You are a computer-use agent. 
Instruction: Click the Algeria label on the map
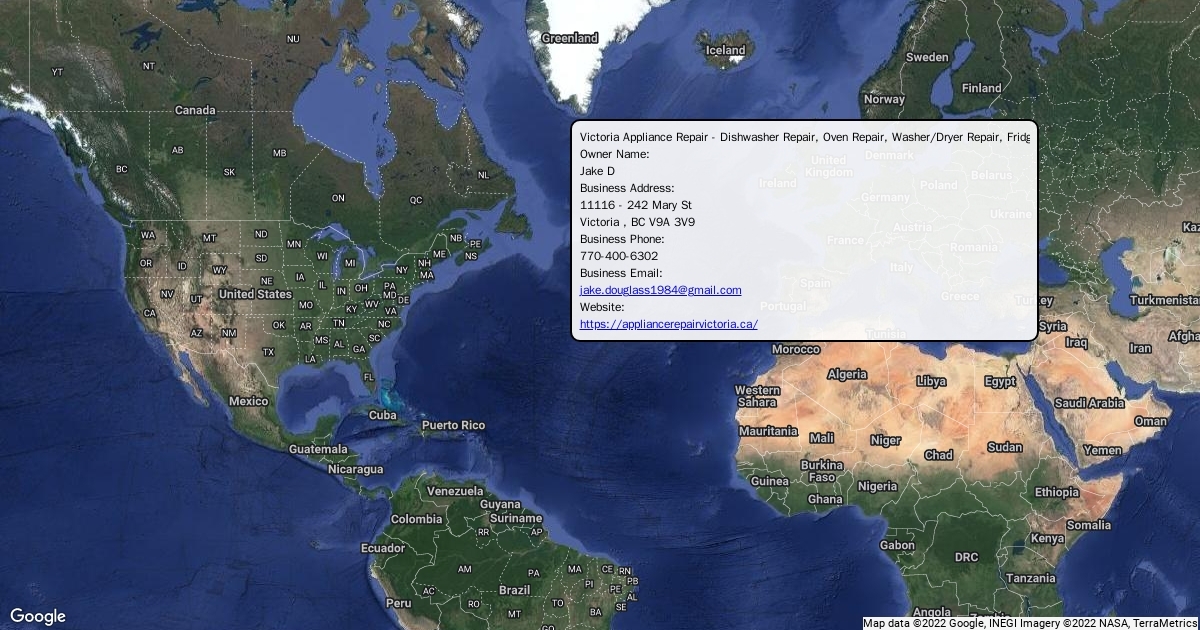click(848, 374)
